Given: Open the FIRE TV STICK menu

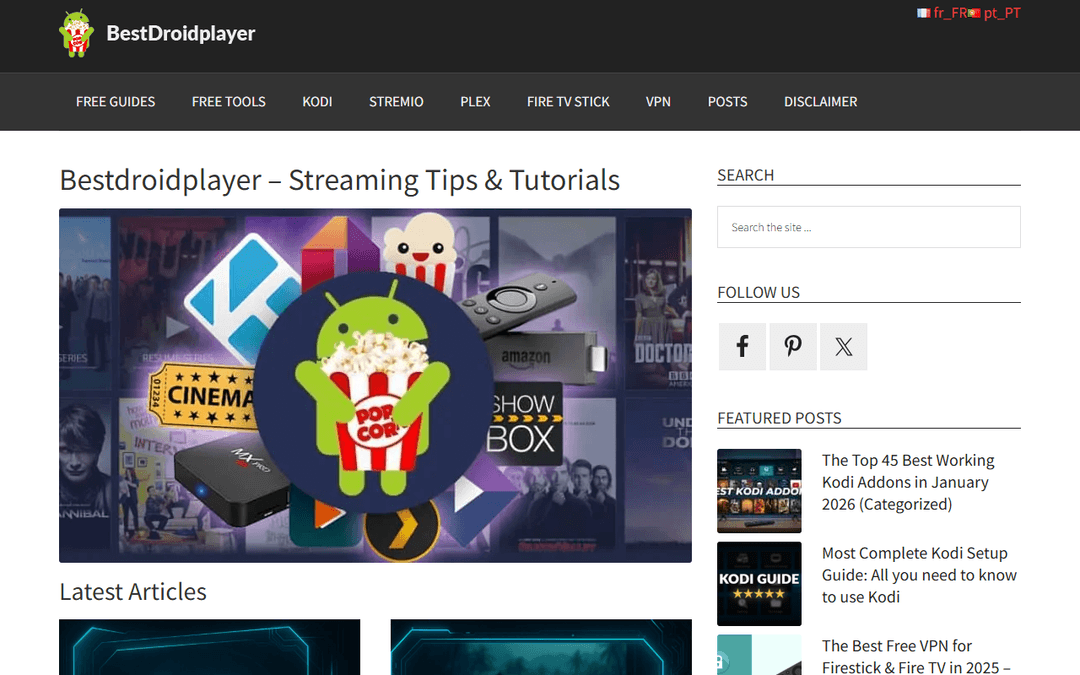Looking at the screenshot, I should click(x=568, y=102).
